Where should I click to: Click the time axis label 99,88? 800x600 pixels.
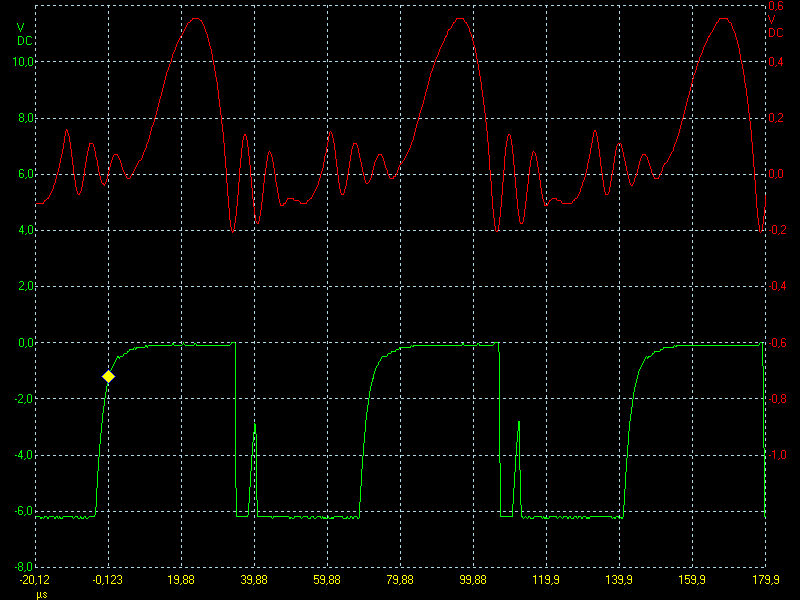point(473,580)
